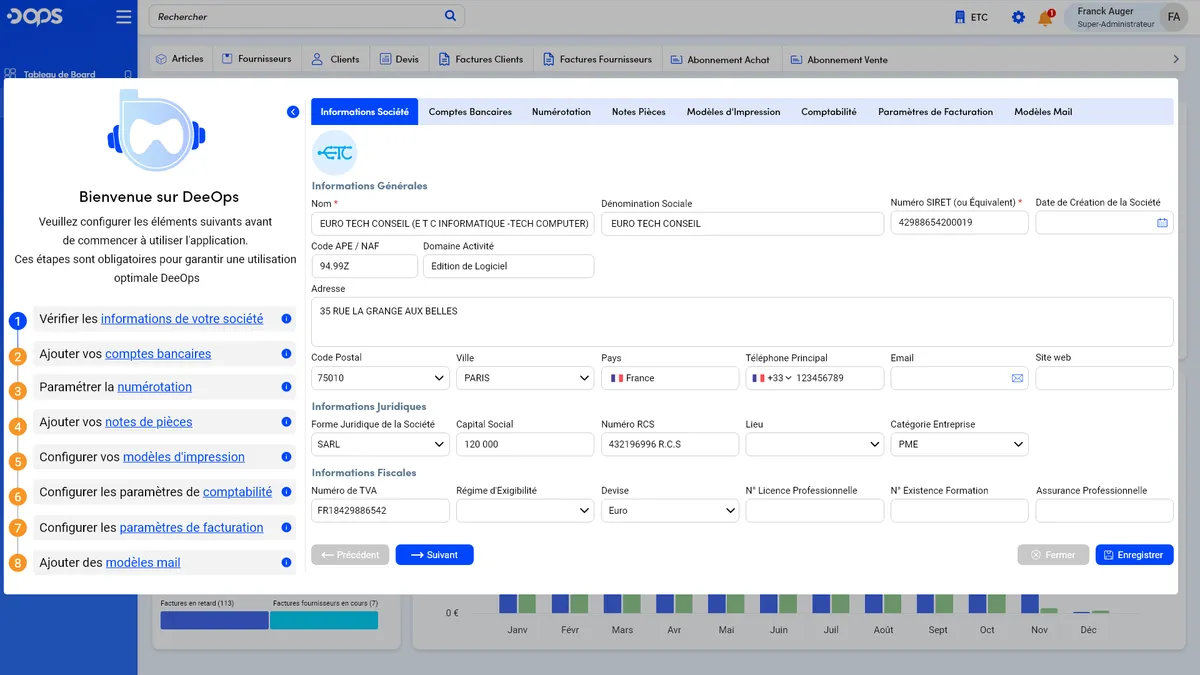This screenshot has width=1200, height=675.
Task: Click info icon beside modèles d'impression step
Action: coord(286,457)
